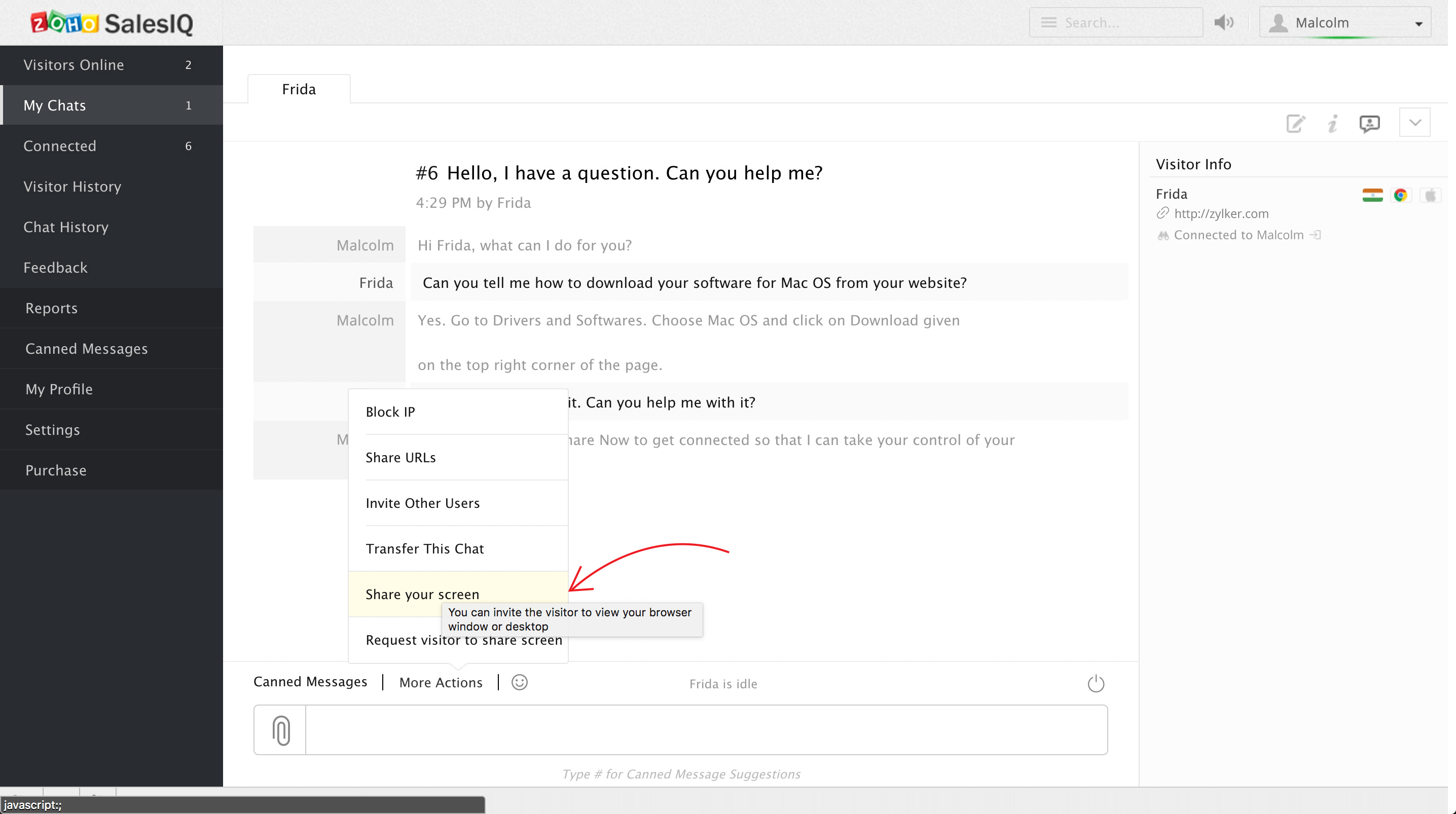Click the smiley emoji icon
Image resolution: width=1456 pixels, height=814 pixels.
pyautogui.click(x=520, y=682)
